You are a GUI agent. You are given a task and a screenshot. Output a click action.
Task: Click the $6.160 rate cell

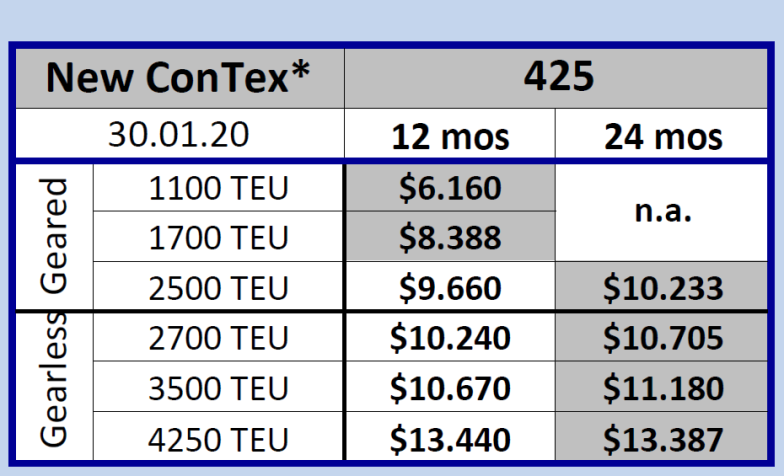[450, 187]
